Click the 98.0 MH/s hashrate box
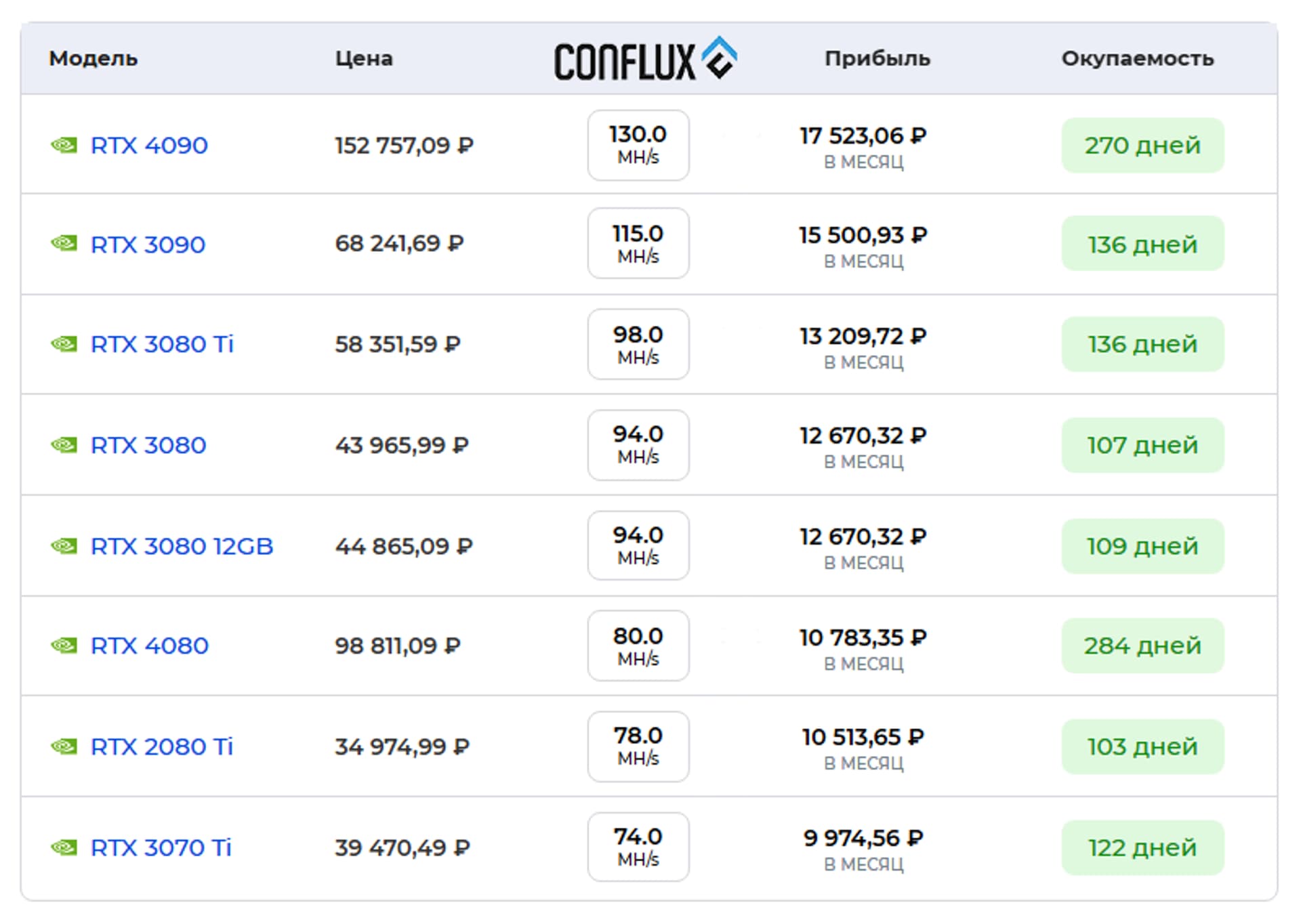1301x924 pixels. pyautogui.click(x=638, y=344)
